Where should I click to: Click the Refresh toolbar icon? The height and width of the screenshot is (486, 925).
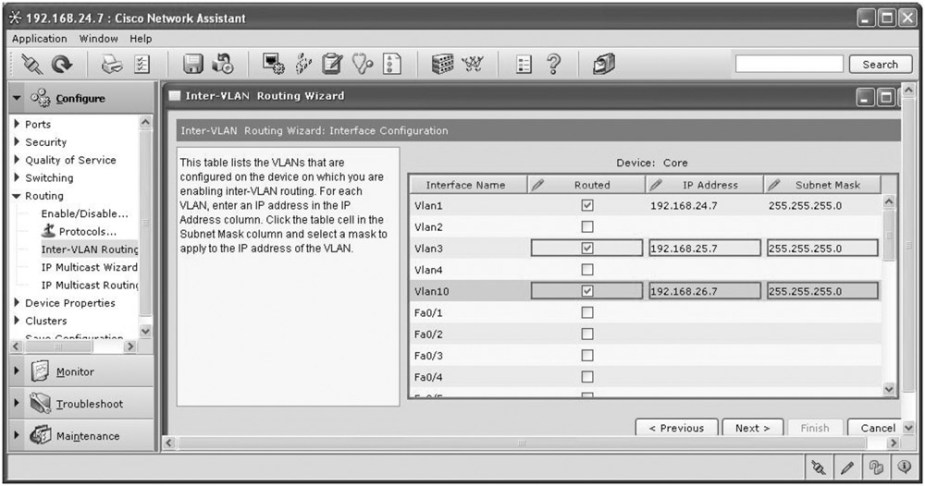(62, 64)
